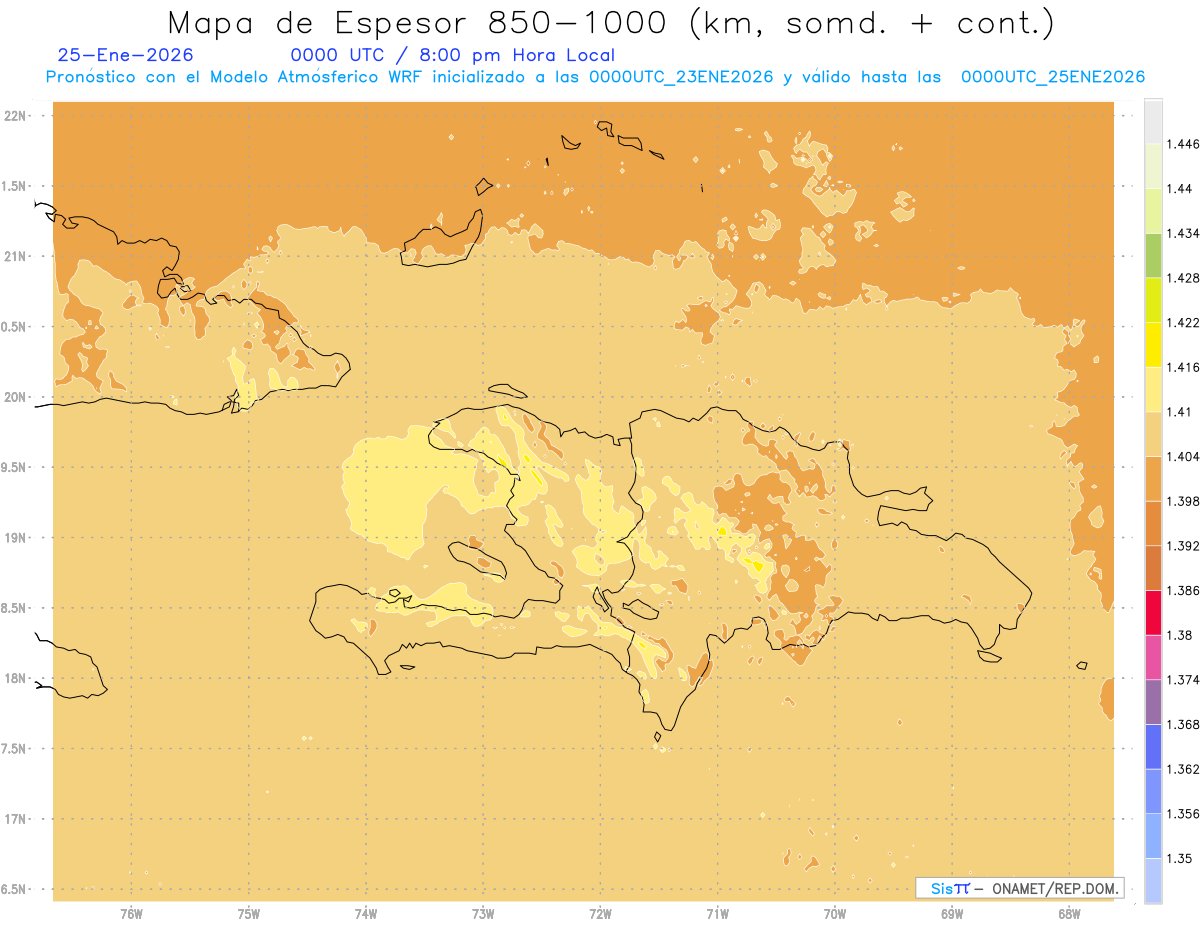Click the '20N' latitude label

point(14,397)
